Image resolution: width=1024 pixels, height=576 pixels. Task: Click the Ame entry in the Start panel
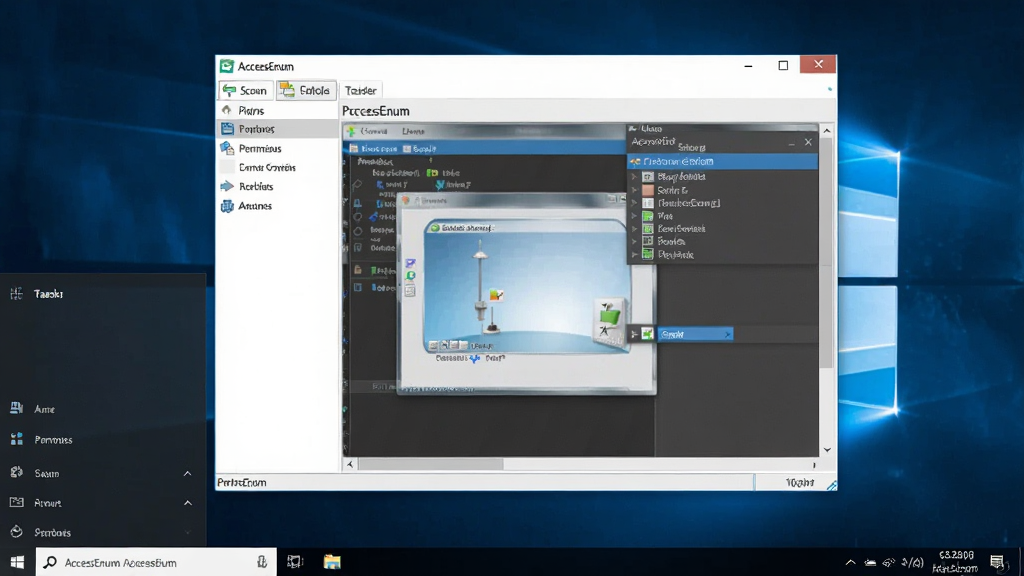pyautogui.click(x=44, y=409)
